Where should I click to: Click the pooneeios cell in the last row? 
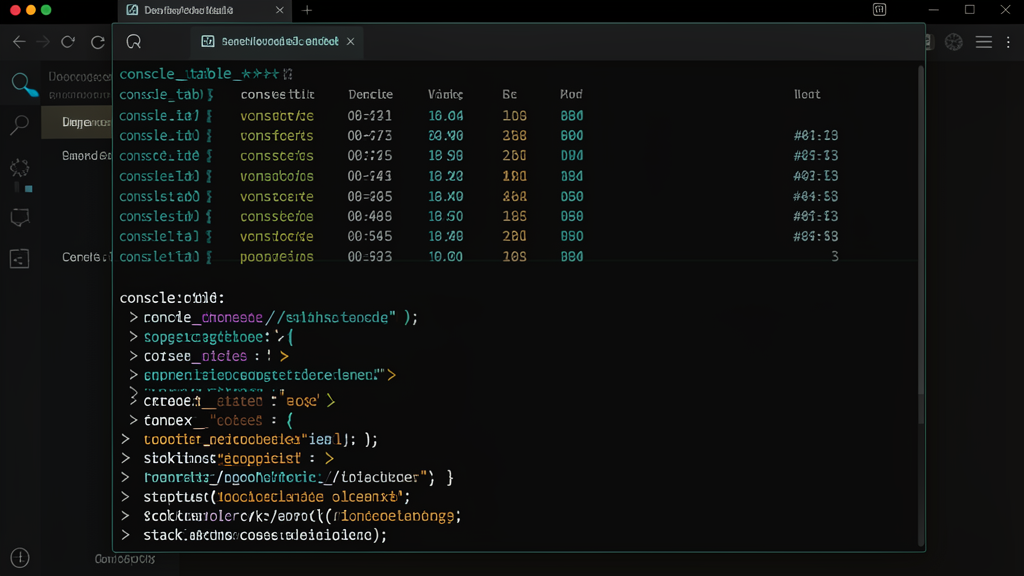click(x=276, y=257)
